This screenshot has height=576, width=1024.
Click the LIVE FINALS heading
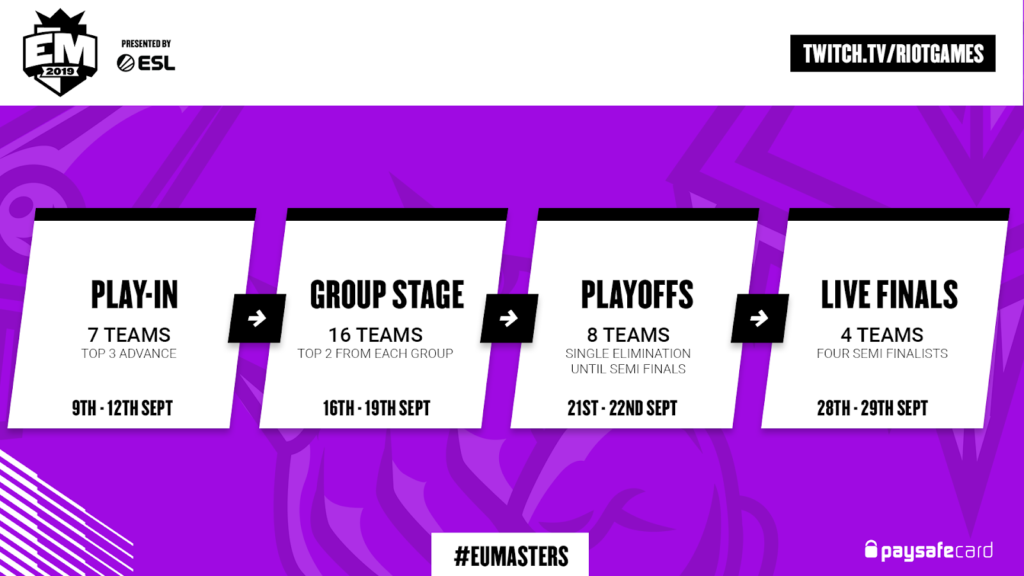tap(889, 295)
